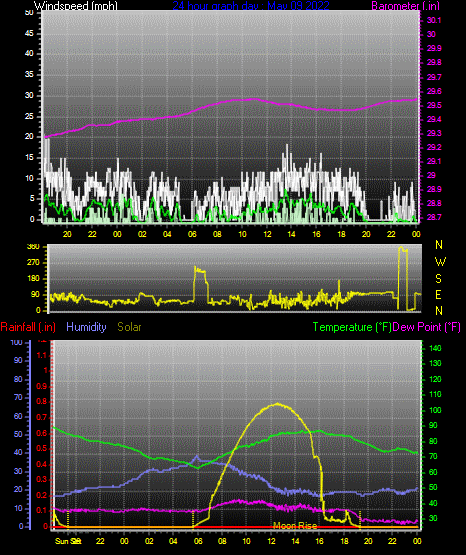
Task: Click the 'Sun' sunset marker label
Action: [x=62, y=541]
